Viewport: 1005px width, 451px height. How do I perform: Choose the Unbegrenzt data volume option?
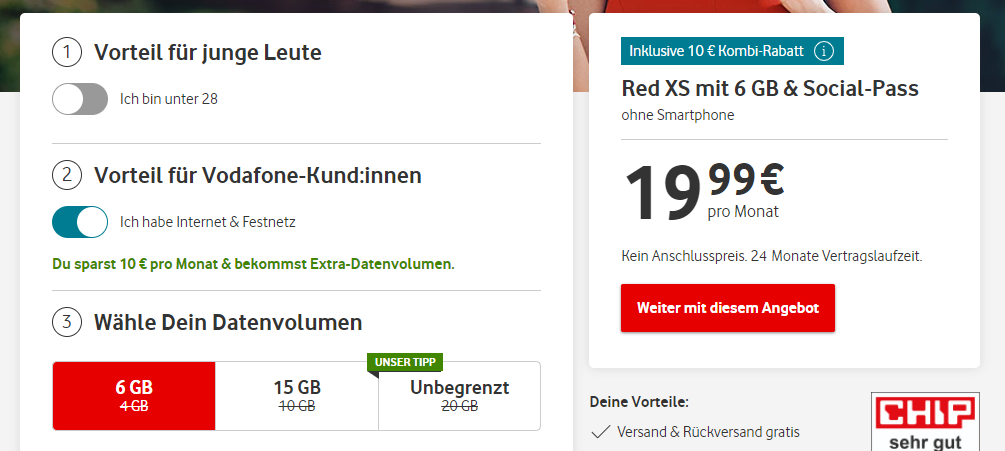point(460,396)
